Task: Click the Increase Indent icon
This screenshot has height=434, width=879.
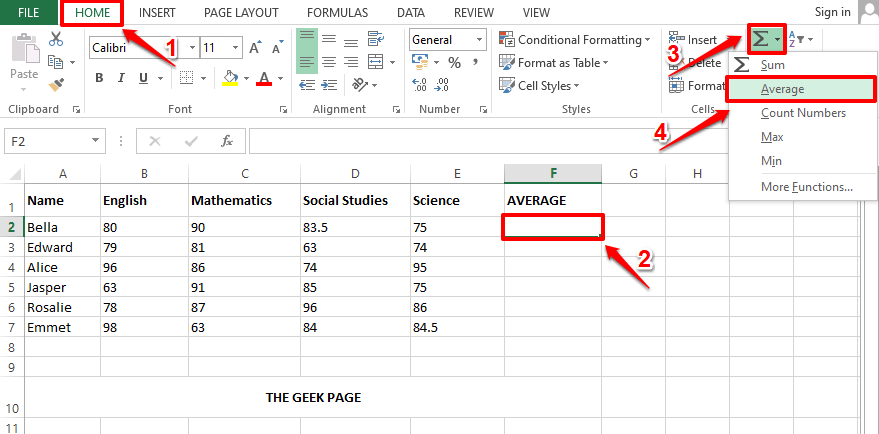Action: tap(329, 85)
